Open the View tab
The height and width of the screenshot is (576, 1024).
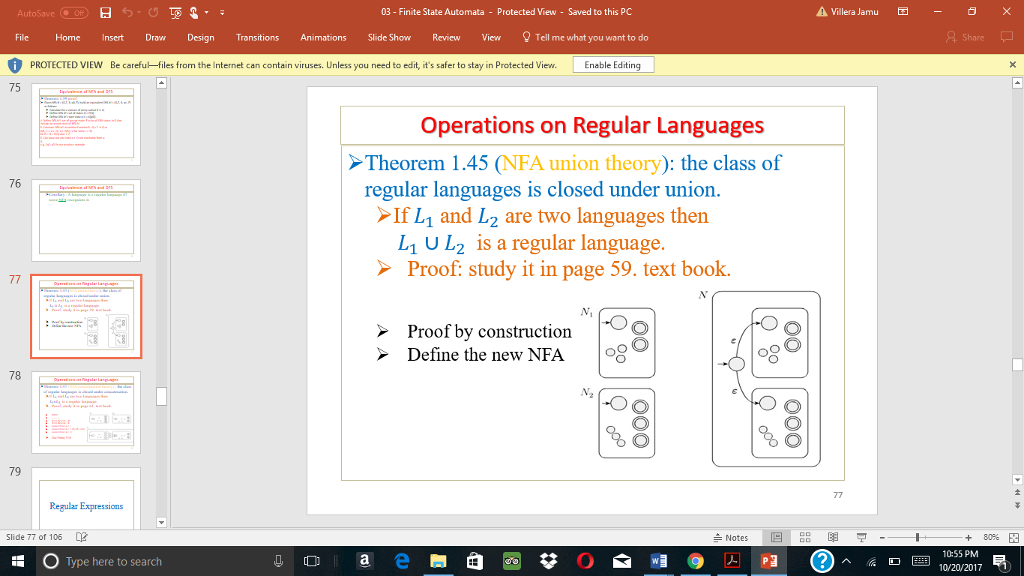click(491, 37)
